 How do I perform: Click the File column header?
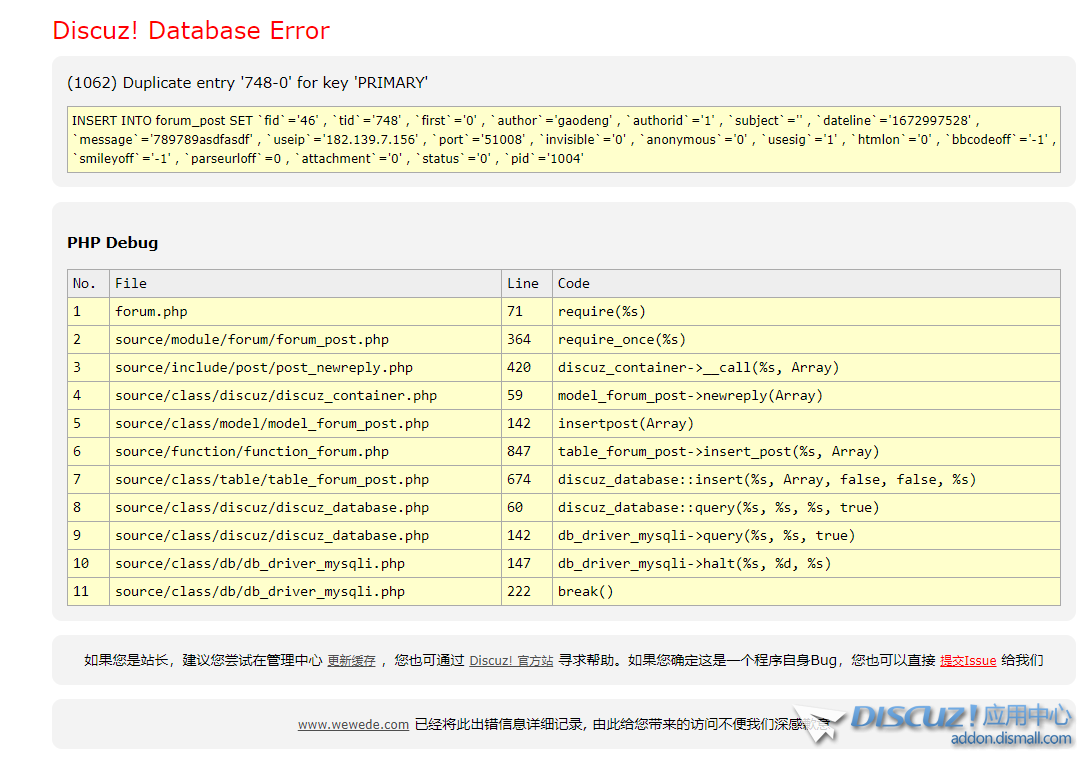(131, 283)
